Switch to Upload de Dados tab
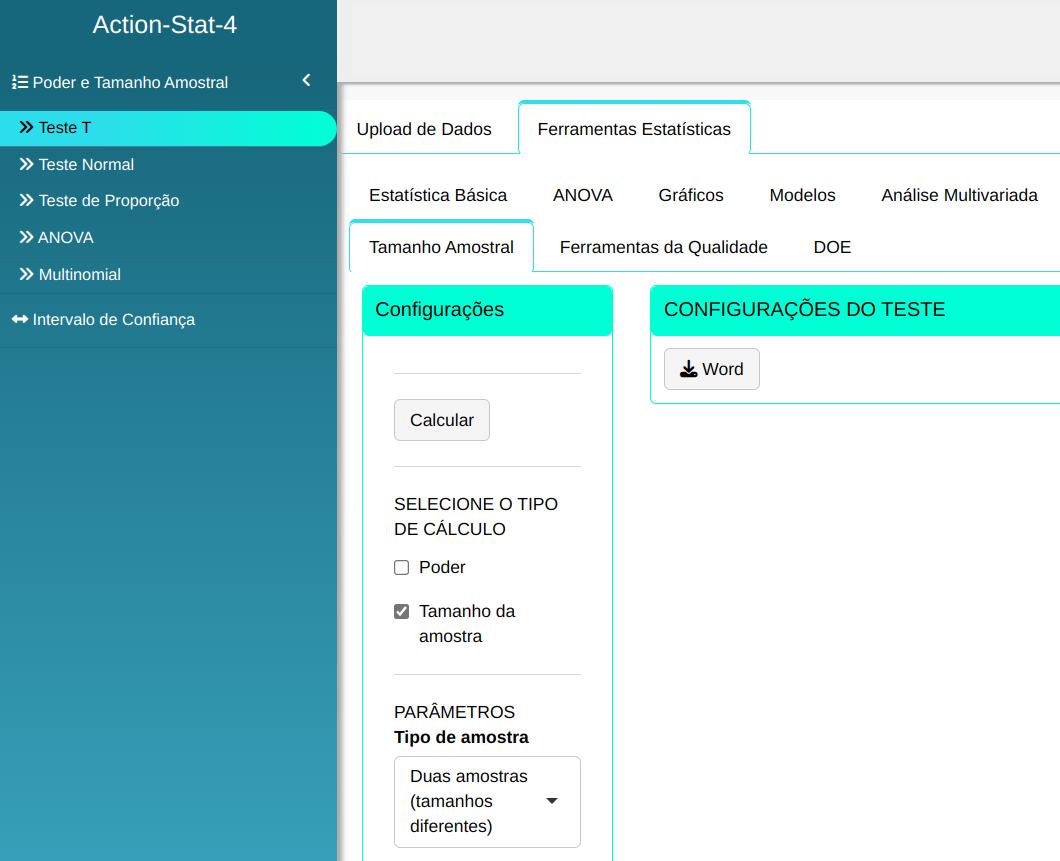The image size is (1060, 861). point(424,129)
